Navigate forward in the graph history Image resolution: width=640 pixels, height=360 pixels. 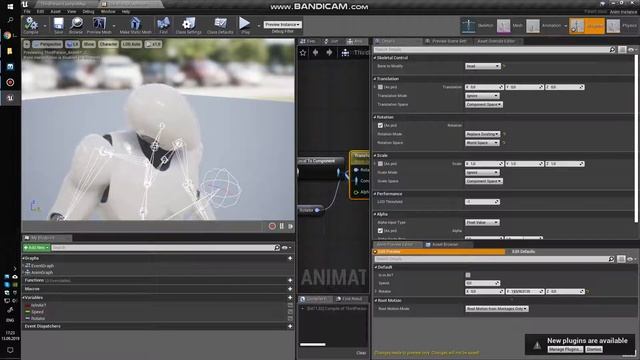pyautogui.click(x=329, y=53)
